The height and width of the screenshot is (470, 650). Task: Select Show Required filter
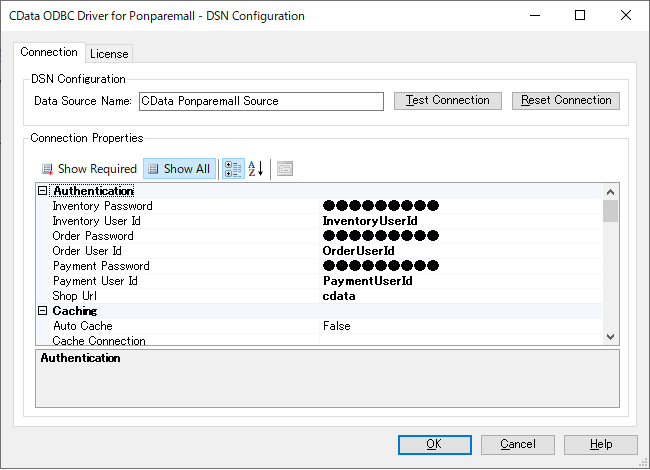[x=89, y=169]
